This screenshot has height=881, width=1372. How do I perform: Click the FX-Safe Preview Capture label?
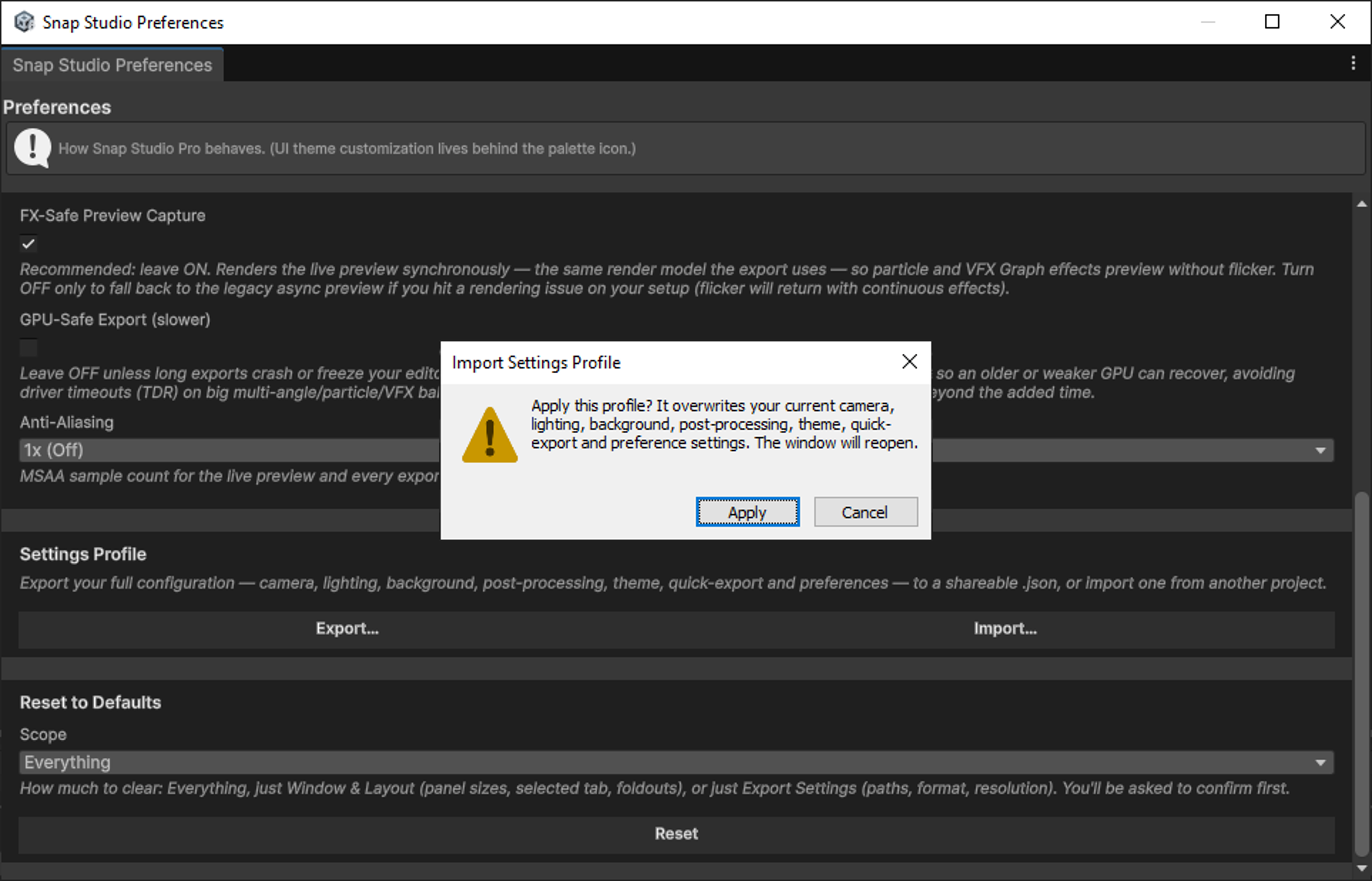[113, 216]
